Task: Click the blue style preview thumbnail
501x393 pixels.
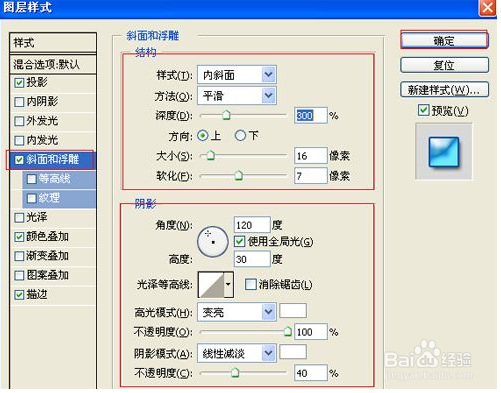Action: (x=444, y=151)
